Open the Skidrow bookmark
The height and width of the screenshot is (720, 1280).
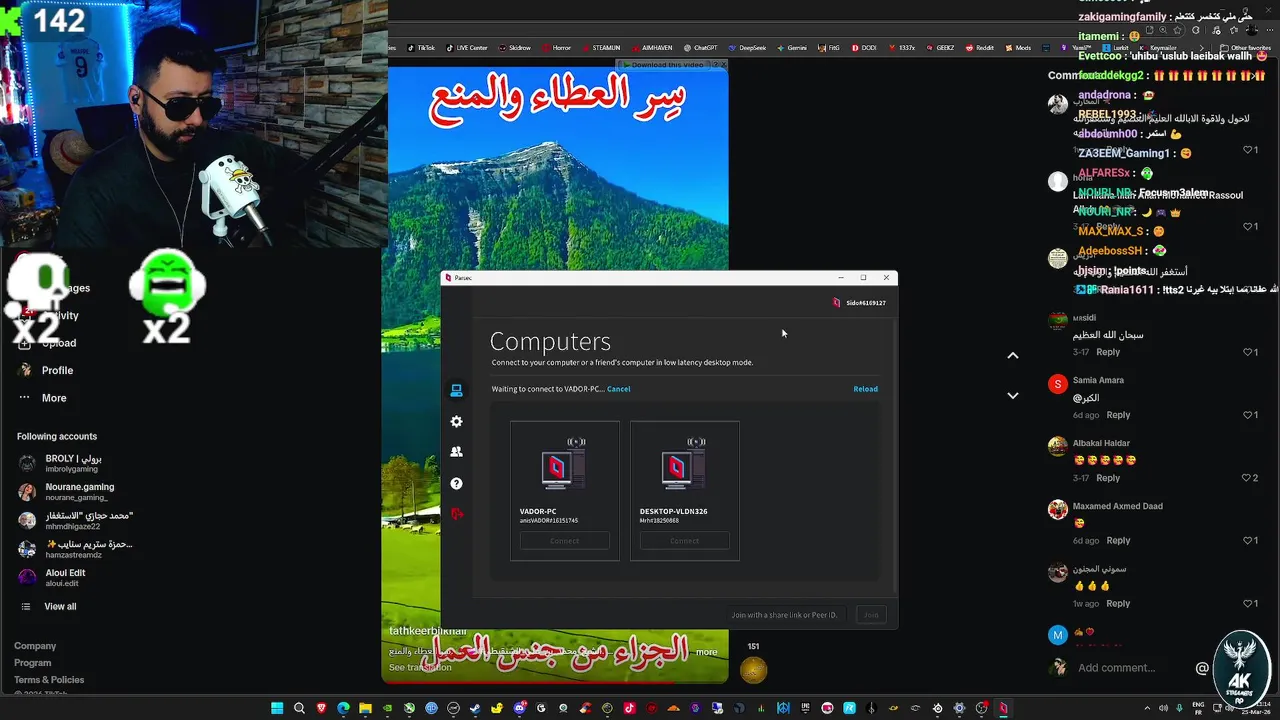tap(514, 48)
